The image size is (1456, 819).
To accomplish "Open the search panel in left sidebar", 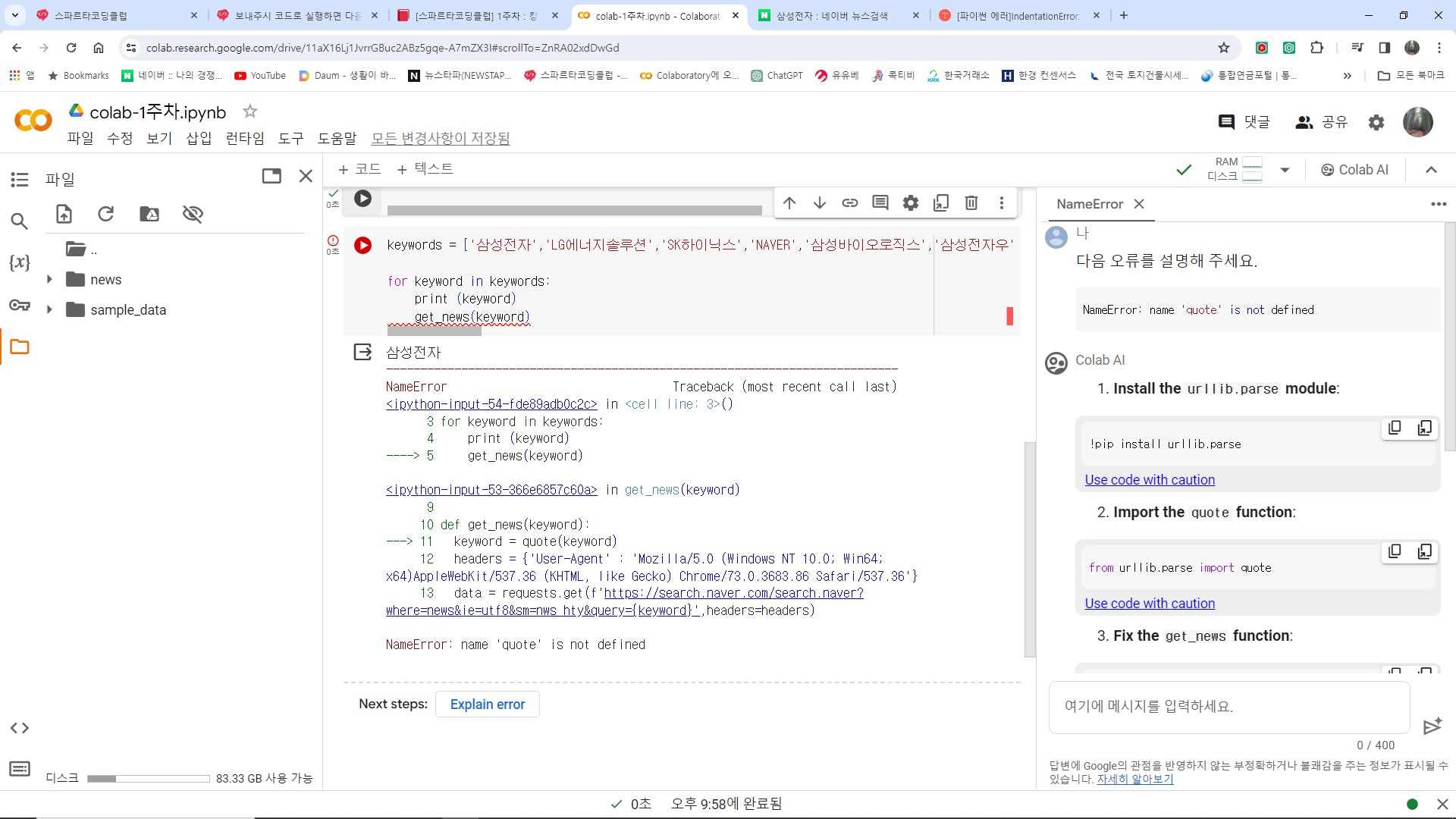I will (20, 221).
